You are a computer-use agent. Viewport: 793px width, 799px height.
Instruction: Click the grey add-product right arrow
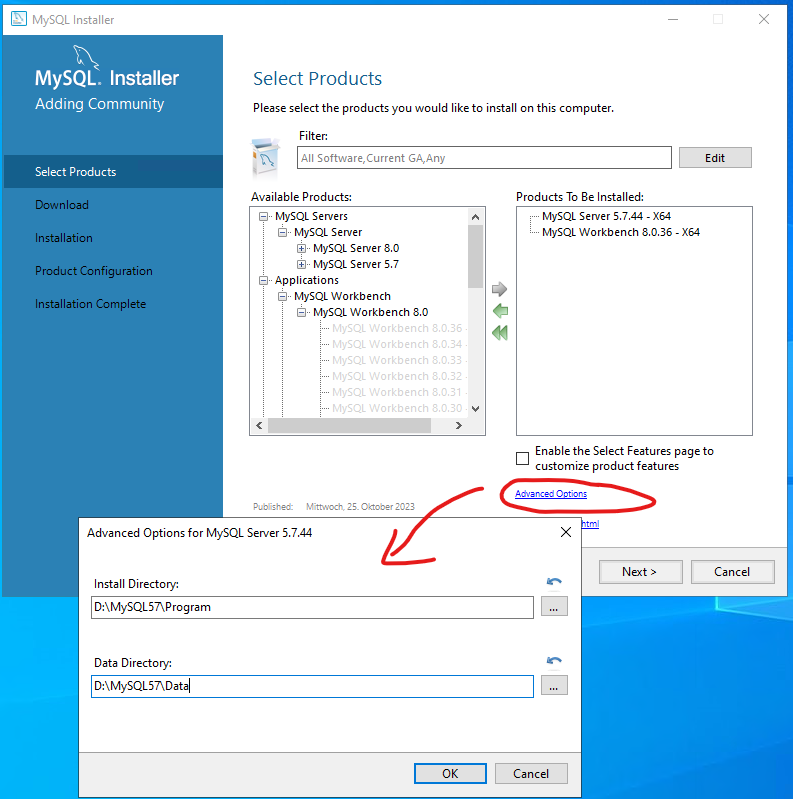(499, 289)
